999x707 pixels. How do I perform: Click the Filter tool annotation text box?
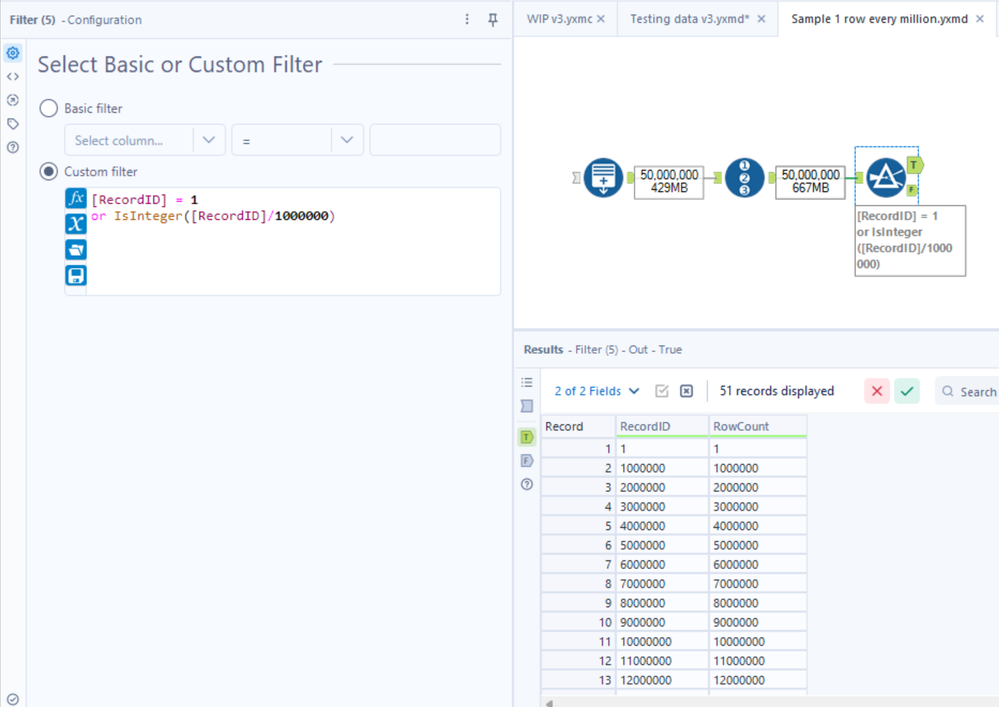tap(910, 240)
